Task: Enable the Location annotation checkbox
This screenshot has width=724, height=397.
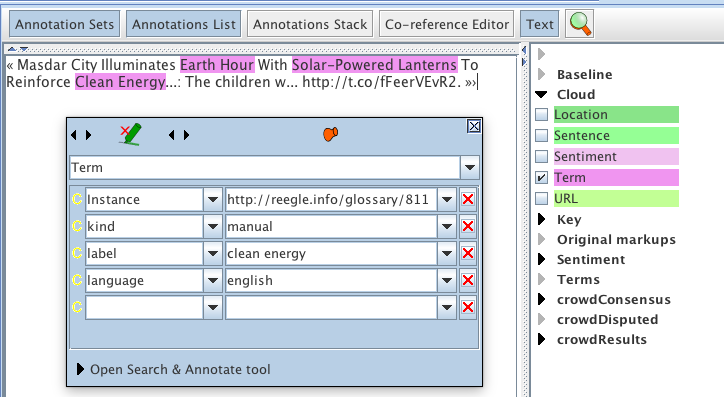Action: 541,114
